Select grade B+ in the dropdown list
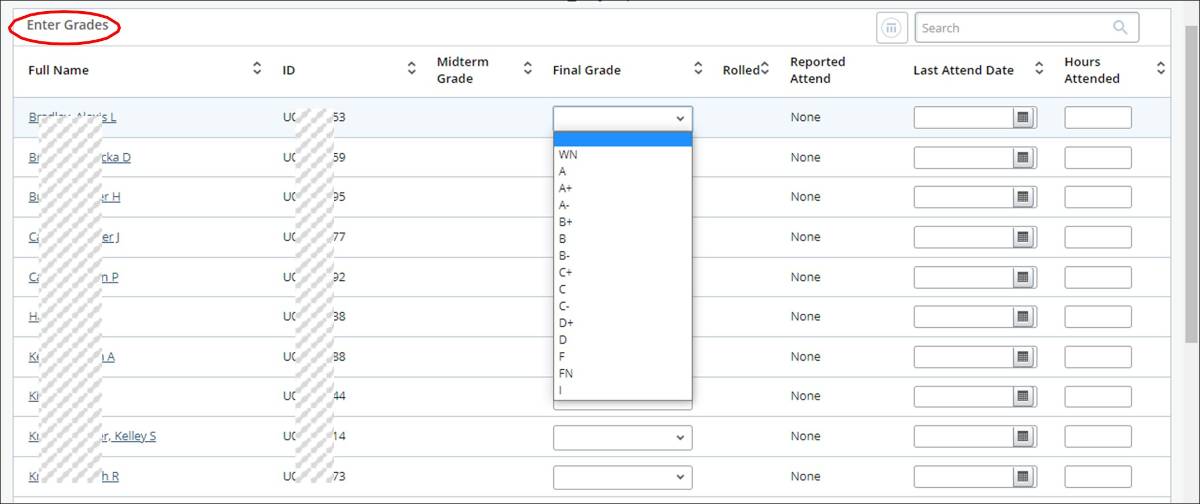Image resolution: width=1200 pixels, height=504 pixels. coord(566,222)
